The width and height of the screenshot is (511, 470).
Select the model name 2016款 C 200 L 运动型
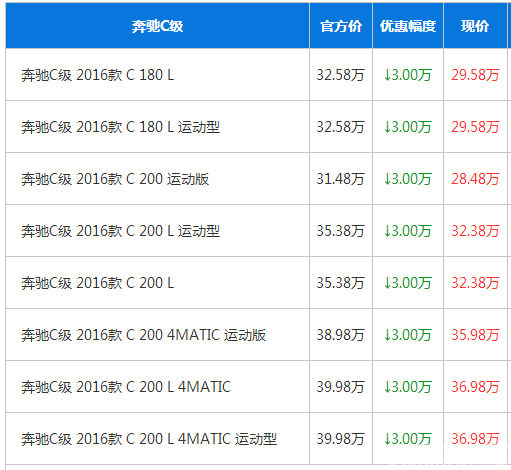148,231
